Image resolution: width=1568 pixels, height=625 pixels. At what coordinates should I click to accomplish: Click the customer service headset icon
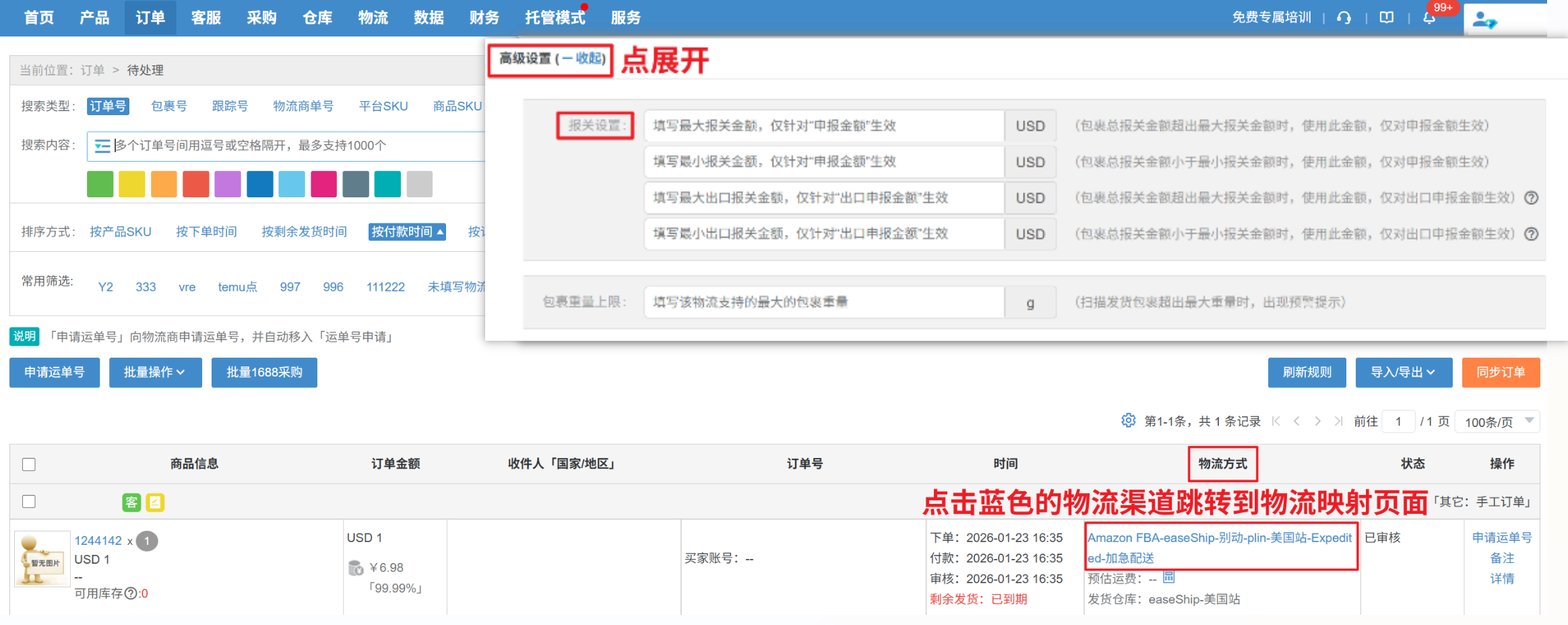[1344, 18]
